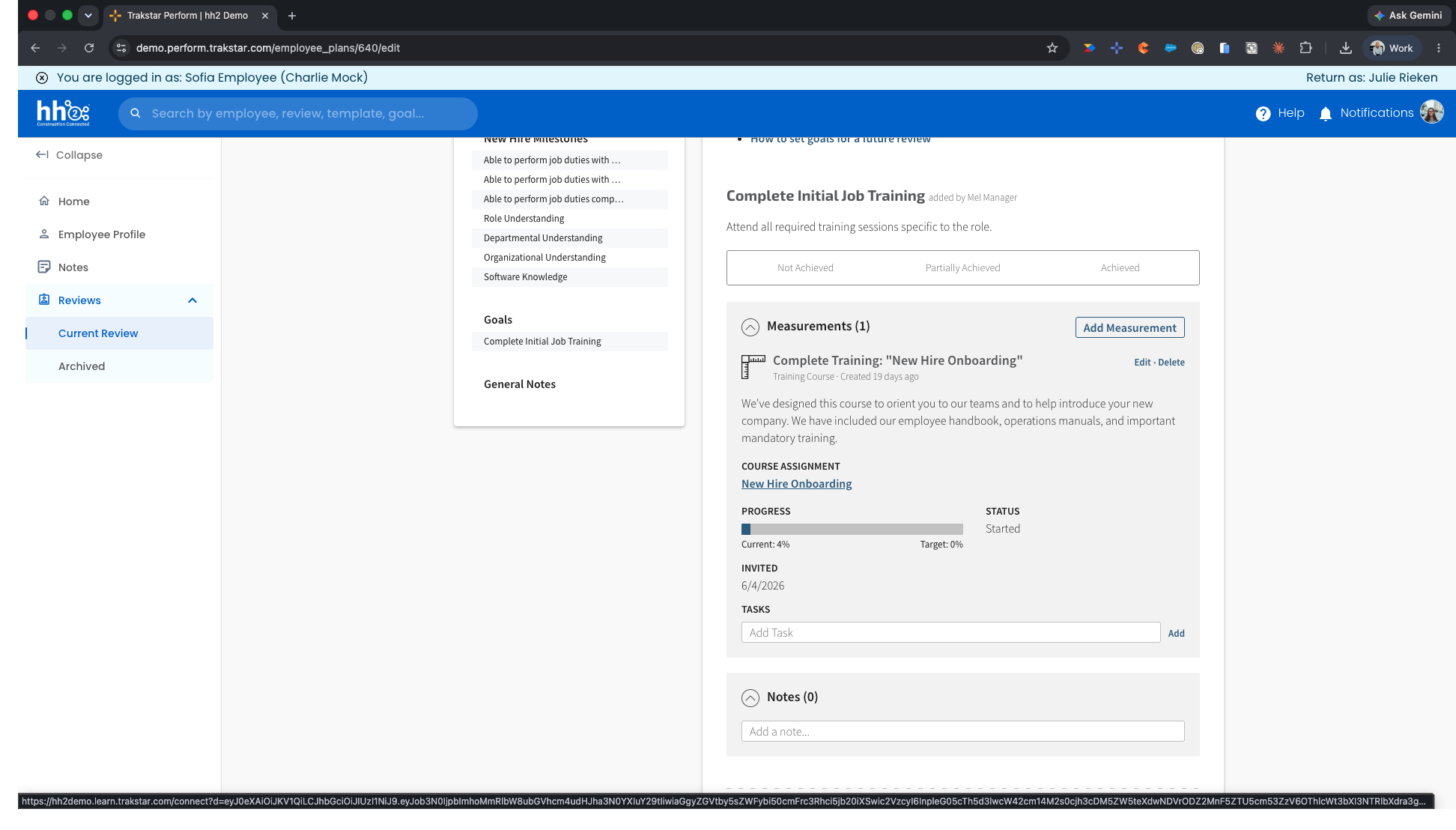This screenshot has width=1456, height=830.
Task: Click the ruler measurement icon
Action: pyautogui.click(x=753, y=367)
